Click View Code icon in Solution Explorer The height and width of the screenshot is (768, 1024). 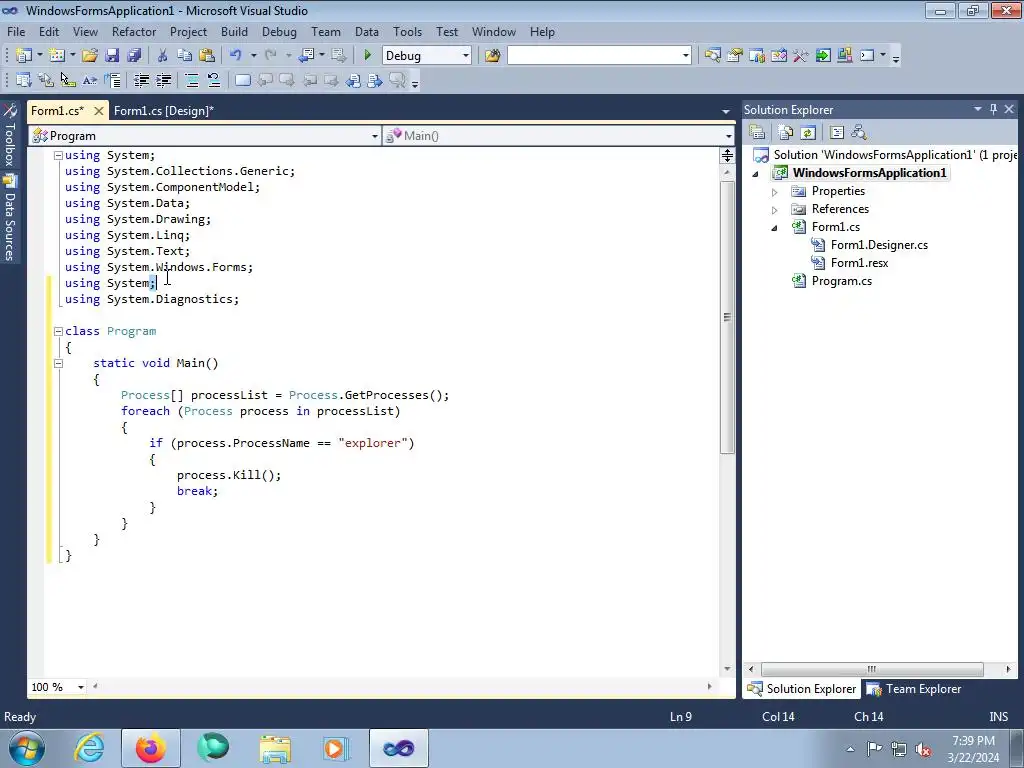click(837, 133)
